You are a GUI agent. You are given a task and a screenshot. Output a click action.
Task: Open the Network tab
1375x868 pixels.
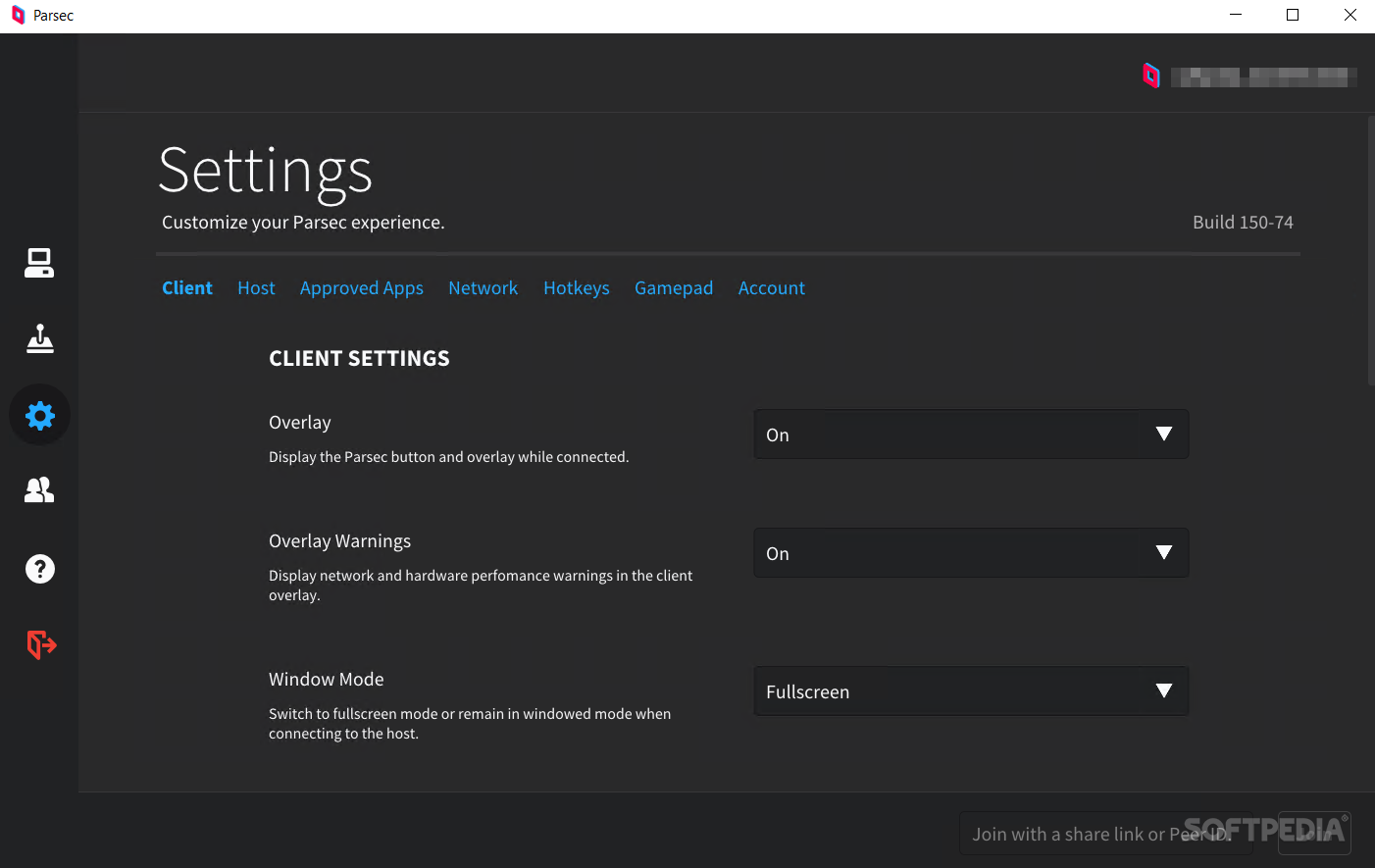tap(484, 287)
